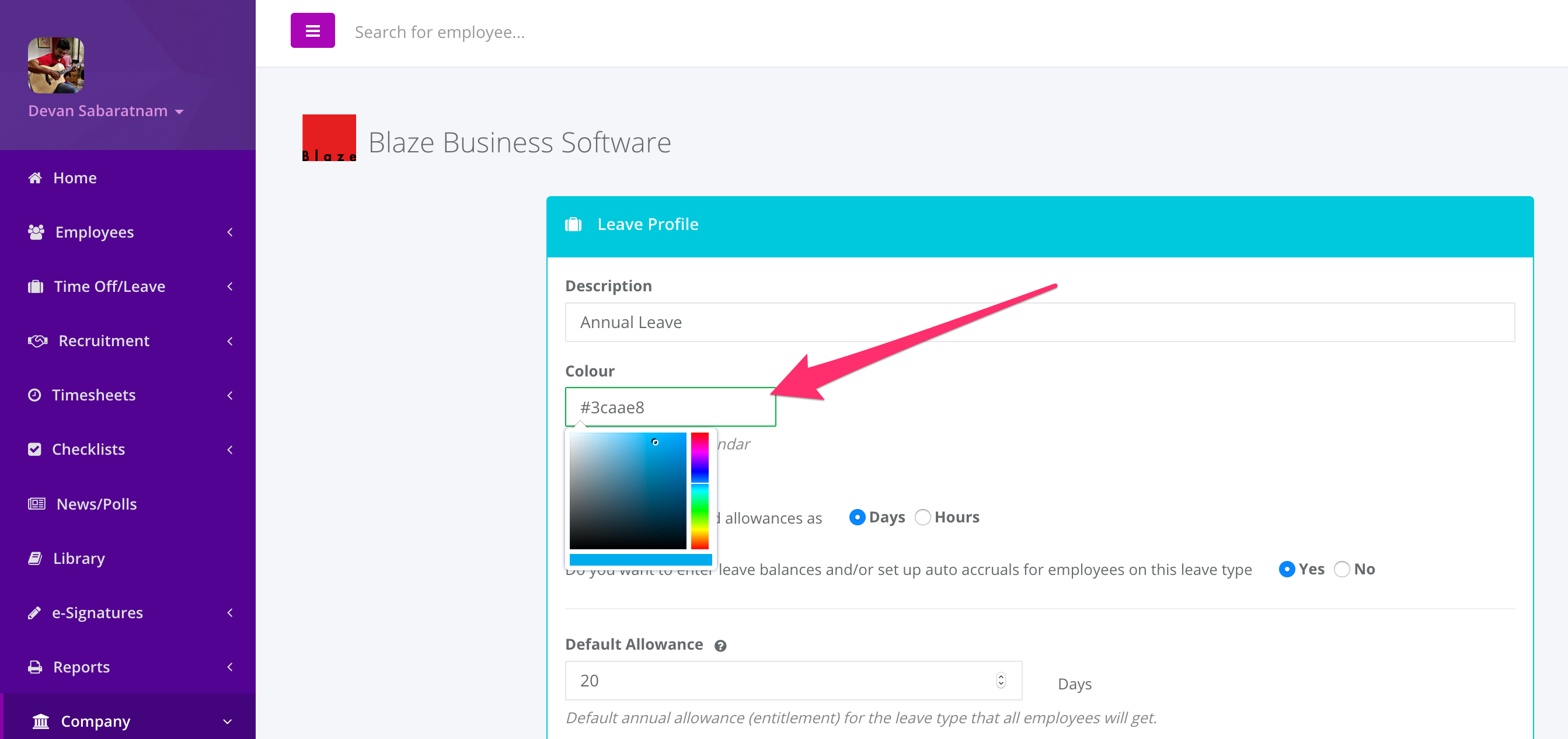Collapse the Company menu chevron
Image resolution: width=1568 pixels, height=739 pixels.
click(227, 721)
